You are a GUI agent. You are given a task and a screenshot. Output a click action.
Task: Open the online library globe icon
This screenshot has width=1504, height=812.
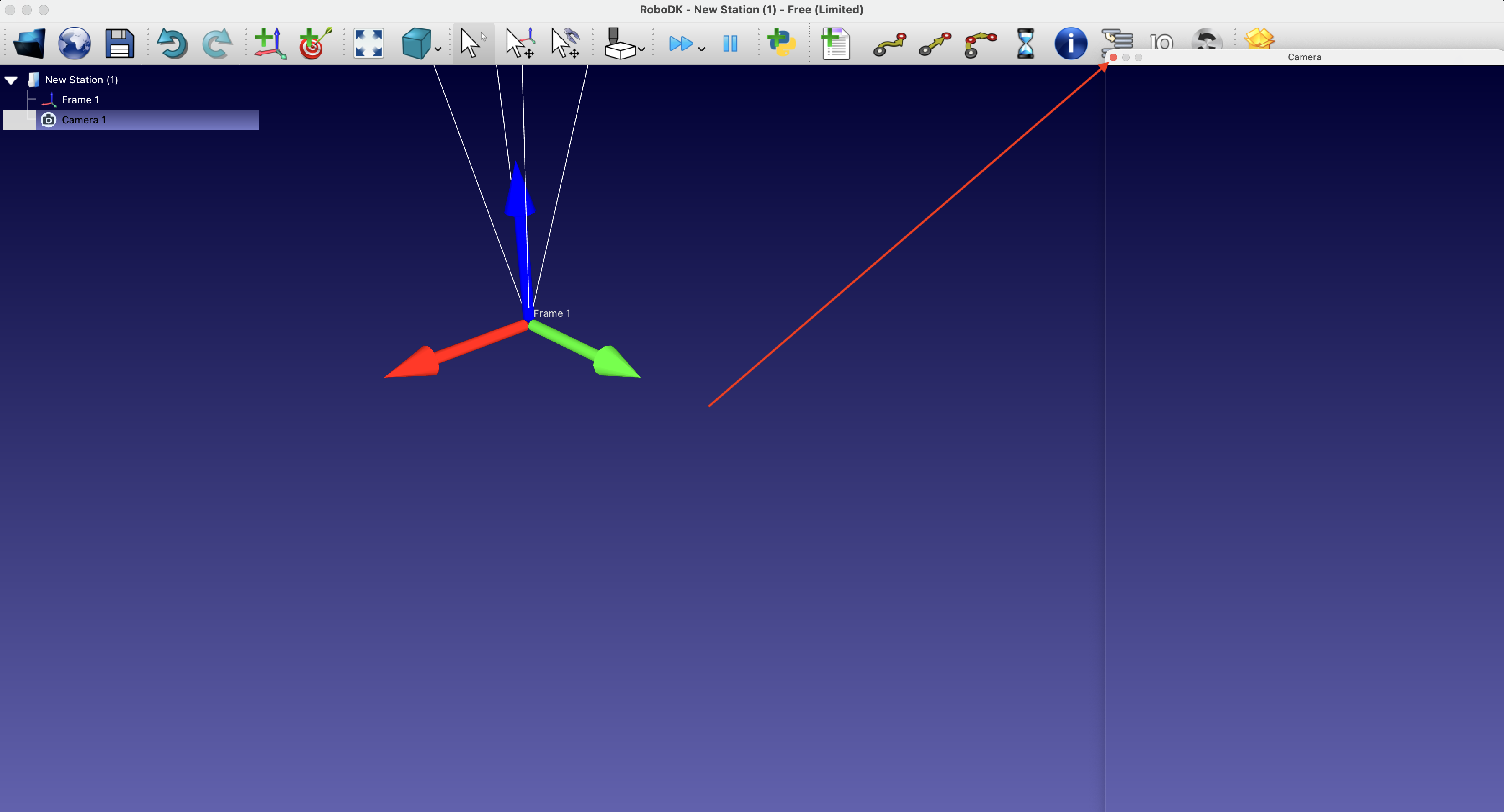point(74,43)
